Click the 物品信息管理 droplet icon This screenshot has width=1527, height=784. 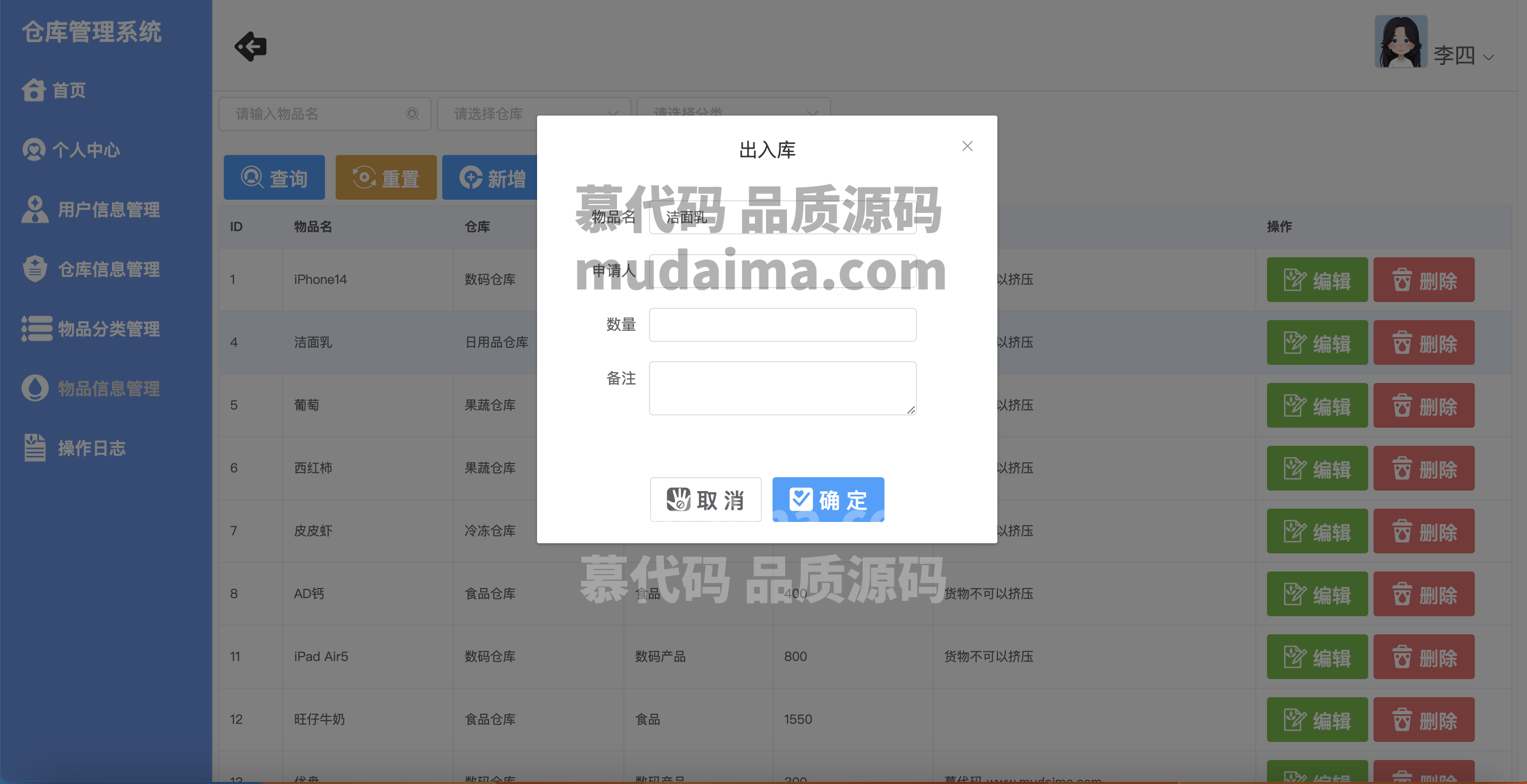[x=35, y=388]
